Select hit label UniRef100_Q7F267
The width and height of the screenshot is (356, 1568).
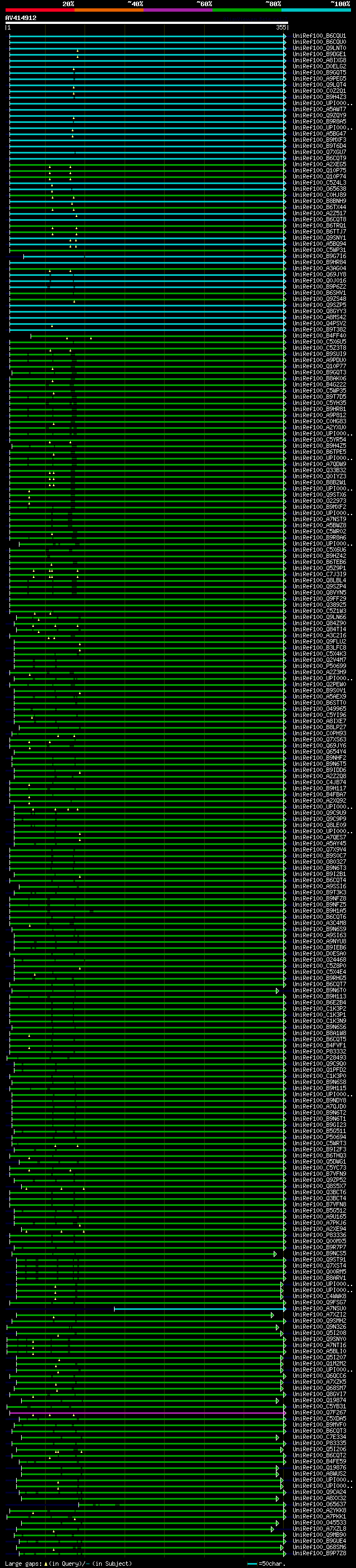click(x=319, y=1413)
